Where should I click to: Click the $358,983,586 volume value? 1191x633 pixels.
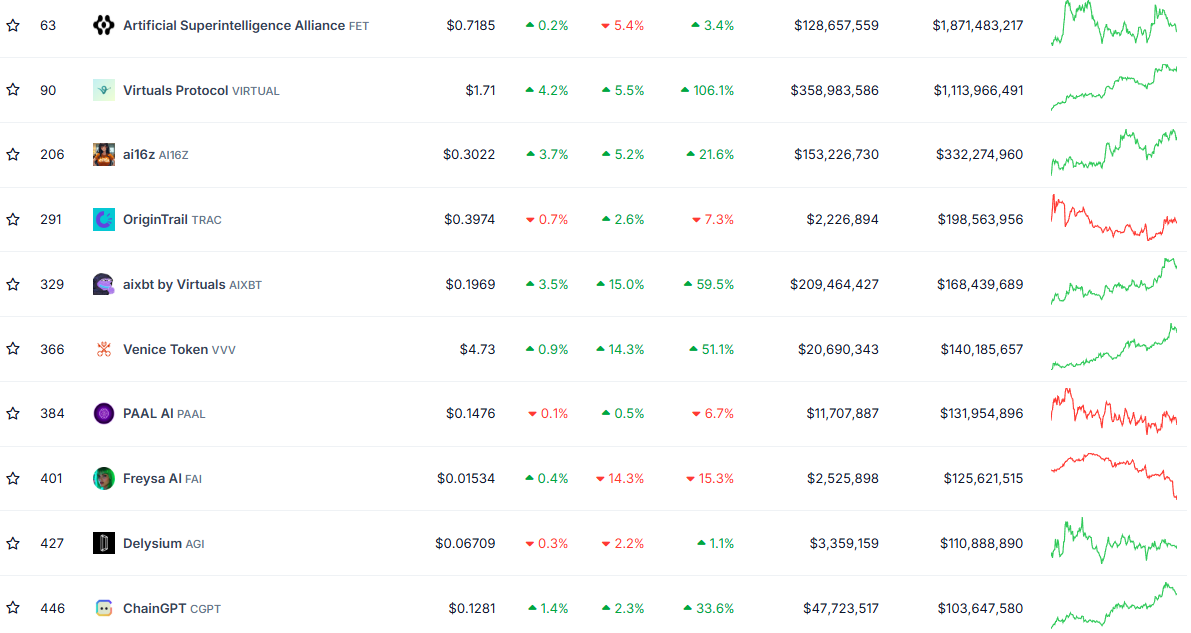[835, 90]
